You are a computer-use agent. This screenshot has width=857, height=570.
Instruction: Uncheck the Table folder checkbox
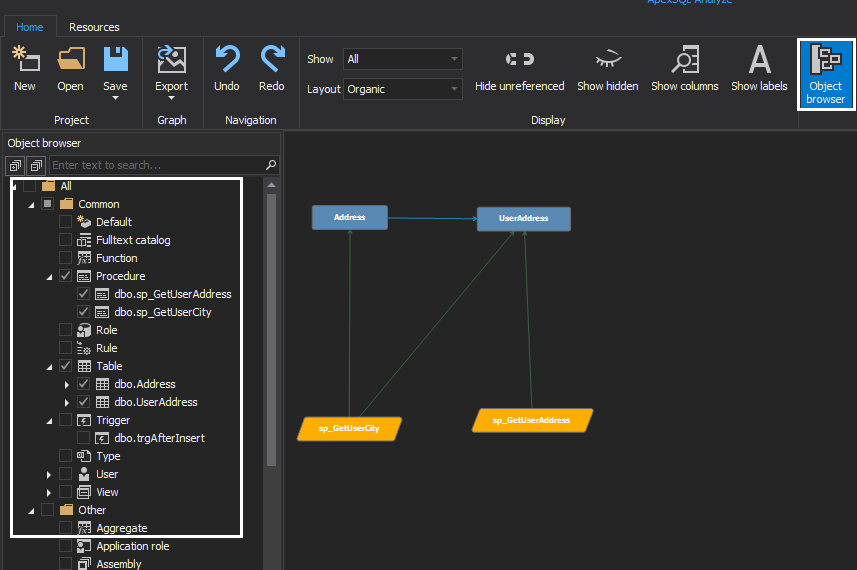click(x=66, y=366)
